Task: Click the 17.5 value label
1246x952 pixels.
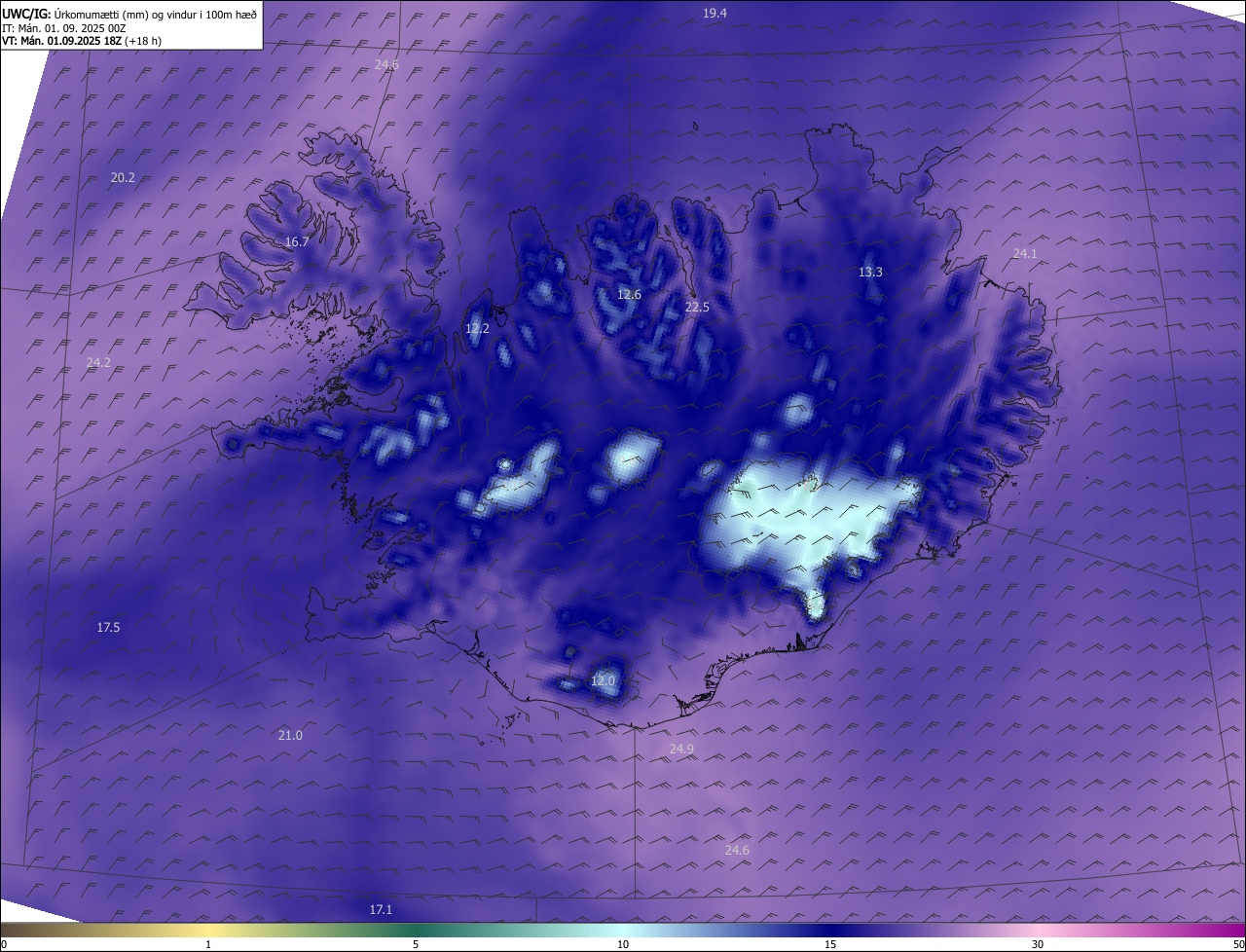Action: [x=108, y=628]
